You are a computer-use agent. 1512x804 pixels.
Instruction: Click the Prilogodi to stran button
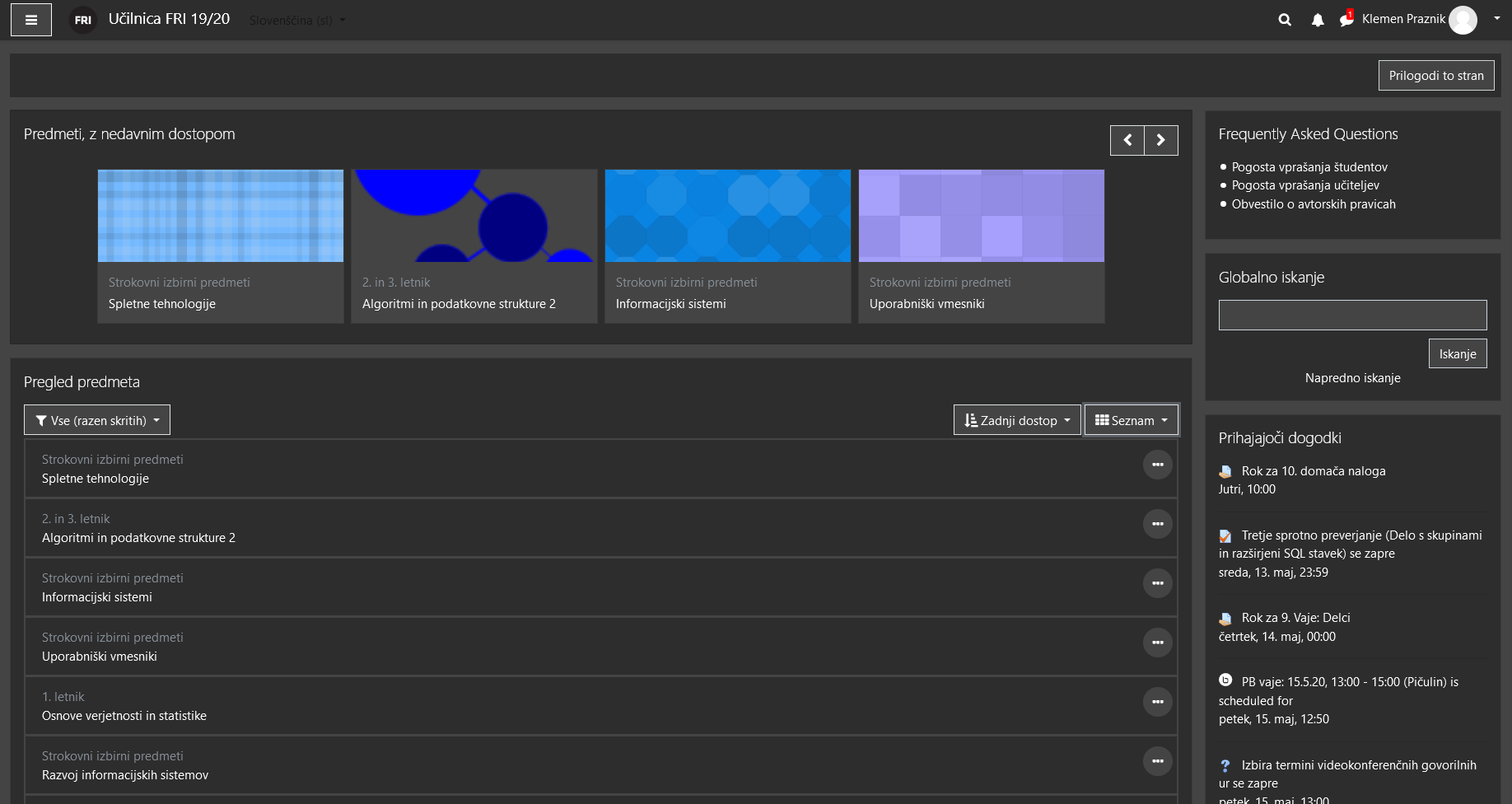click(x=1436, y=75)
